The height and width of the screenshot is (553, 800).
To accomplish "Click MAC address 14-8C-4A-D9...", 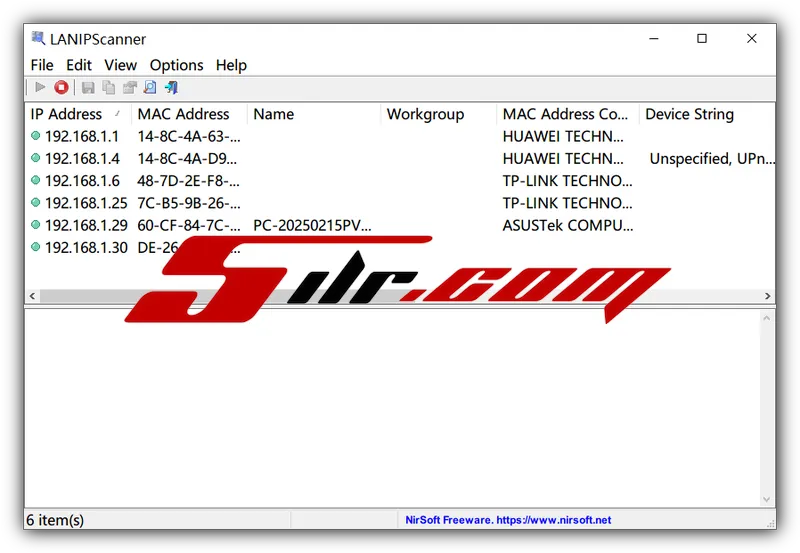I will [x=187, y=159].
